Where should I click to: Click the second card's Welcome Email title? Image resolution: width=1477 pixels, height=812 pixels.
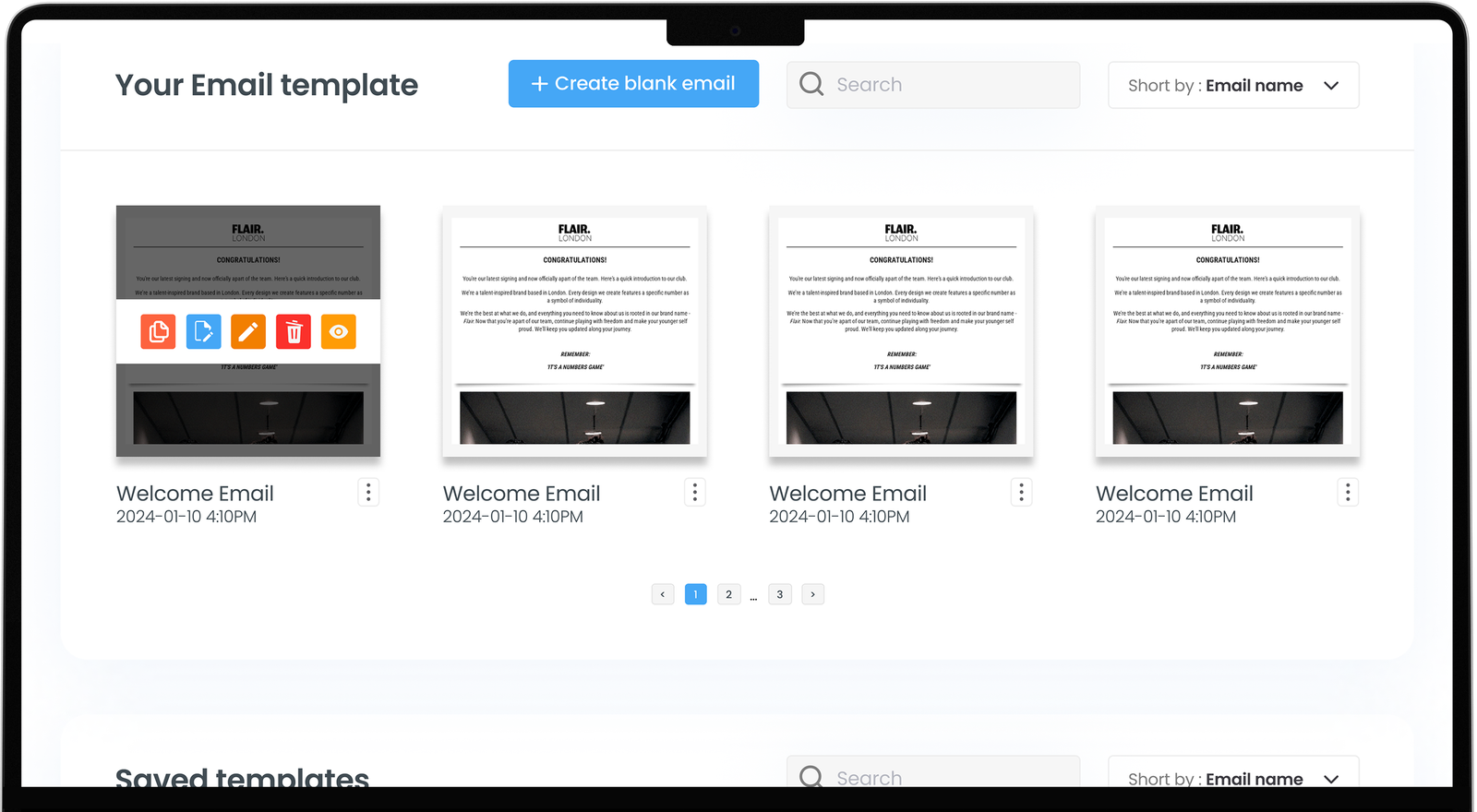pyautogui.click(x=522, y=494)
